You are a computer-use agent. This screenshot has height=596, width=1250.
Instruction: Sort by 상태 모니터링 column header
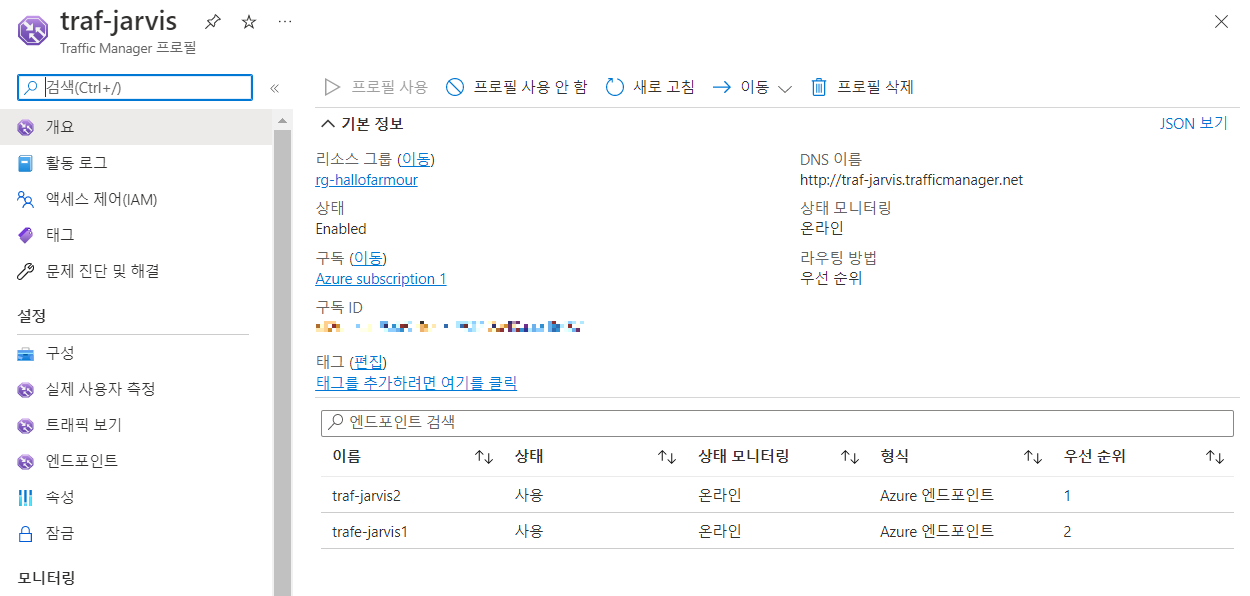click(x=779, y=457)
